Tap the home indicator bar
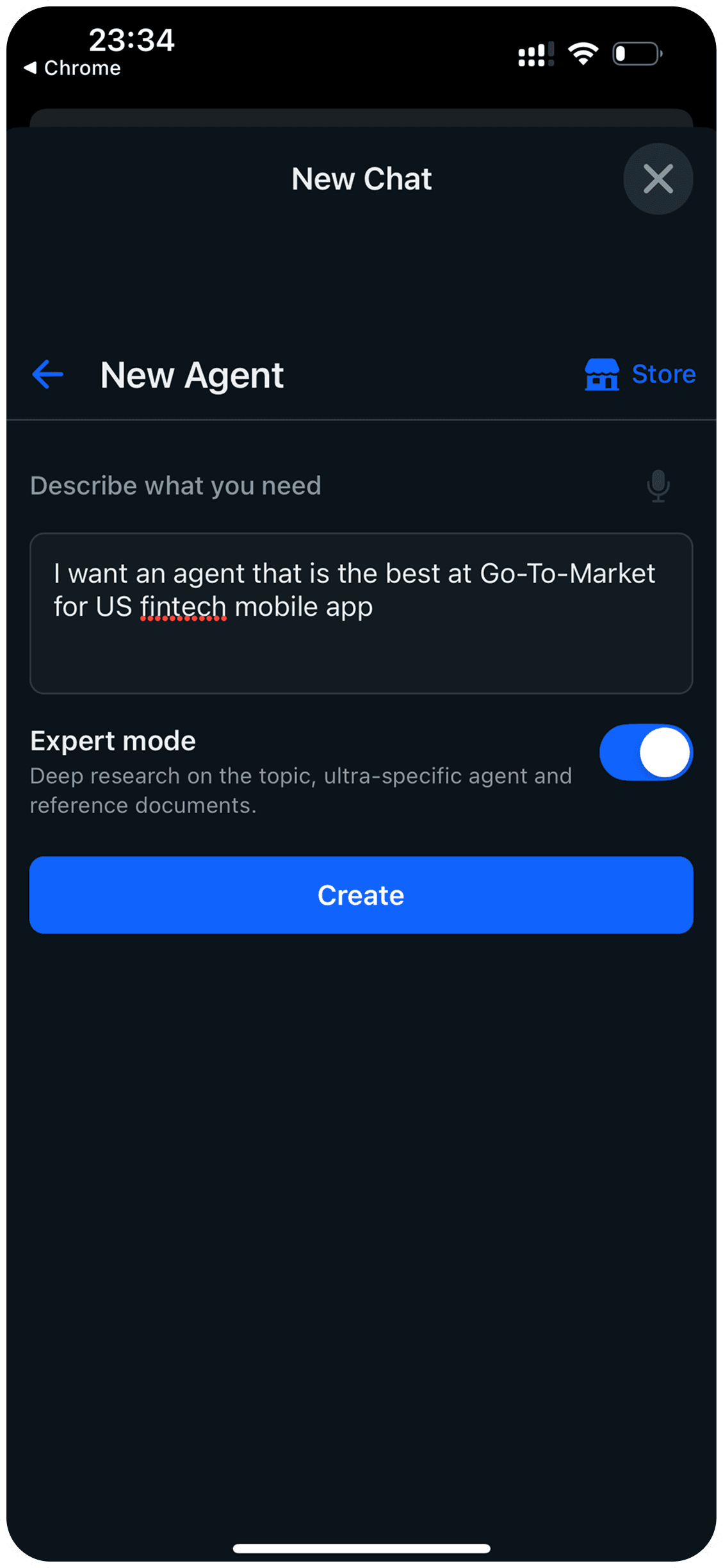The width and height of the screenshot is (723, 1568). (x=361, y=1548)
